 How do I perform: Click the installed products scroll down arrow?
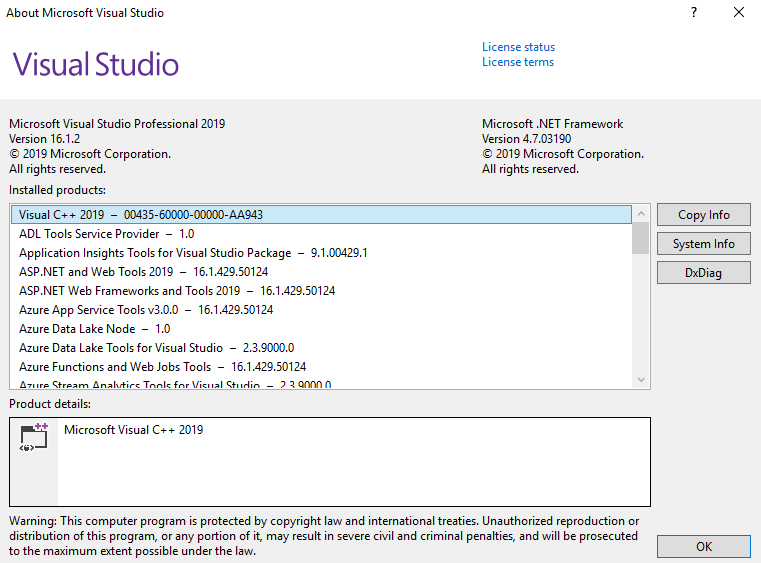[x=641, y=380]
